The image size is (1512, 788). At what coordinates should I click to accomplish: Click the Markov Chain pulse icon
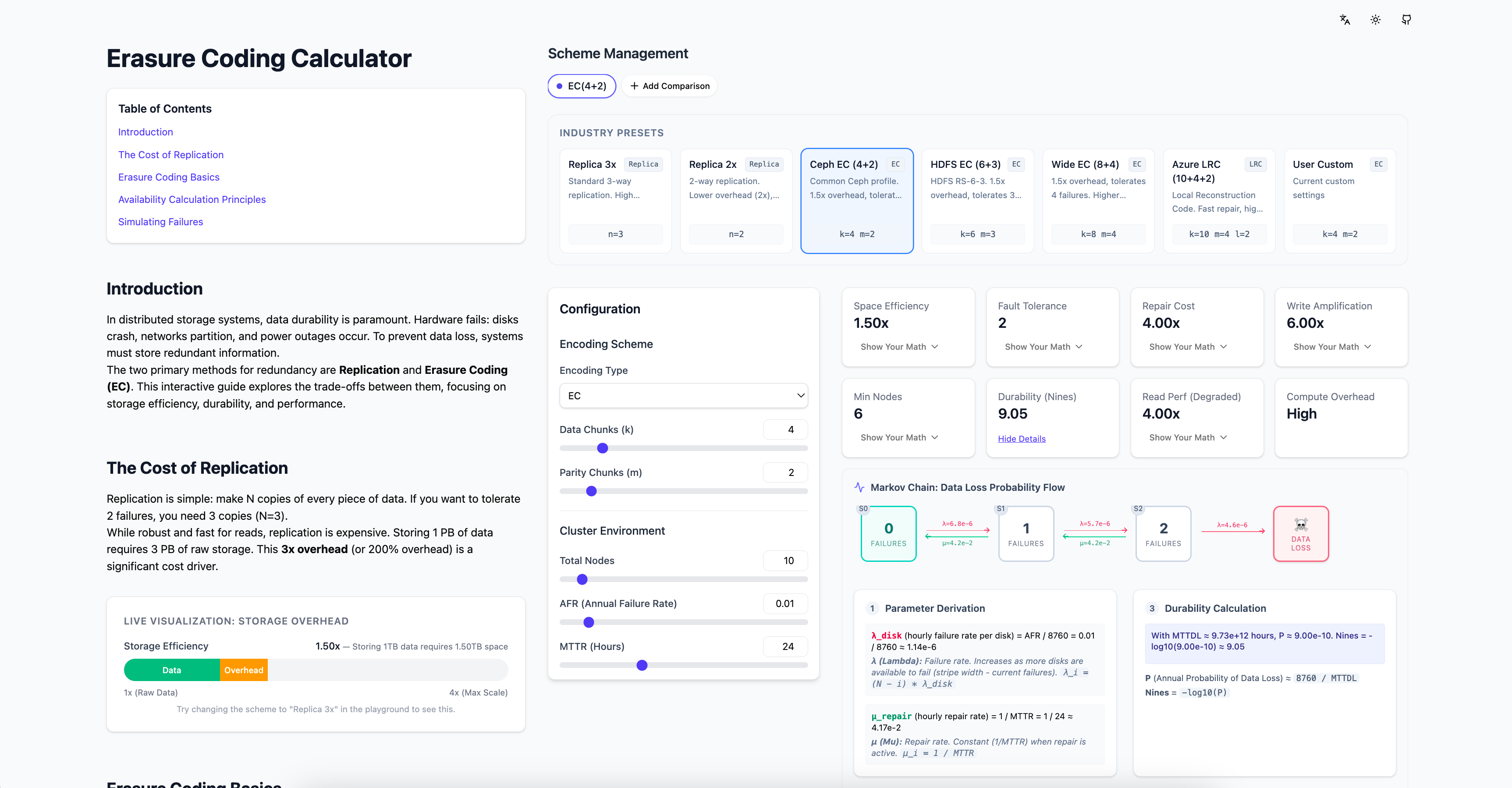pyautogui.click(x=859, y=487)
